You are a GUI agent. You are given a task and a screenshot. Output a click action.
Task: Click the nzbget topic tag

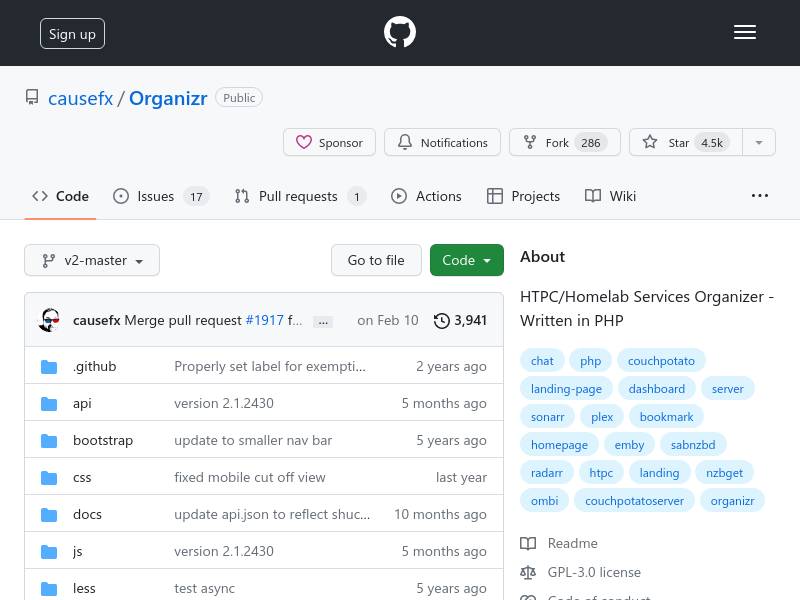tap(724, 473)
